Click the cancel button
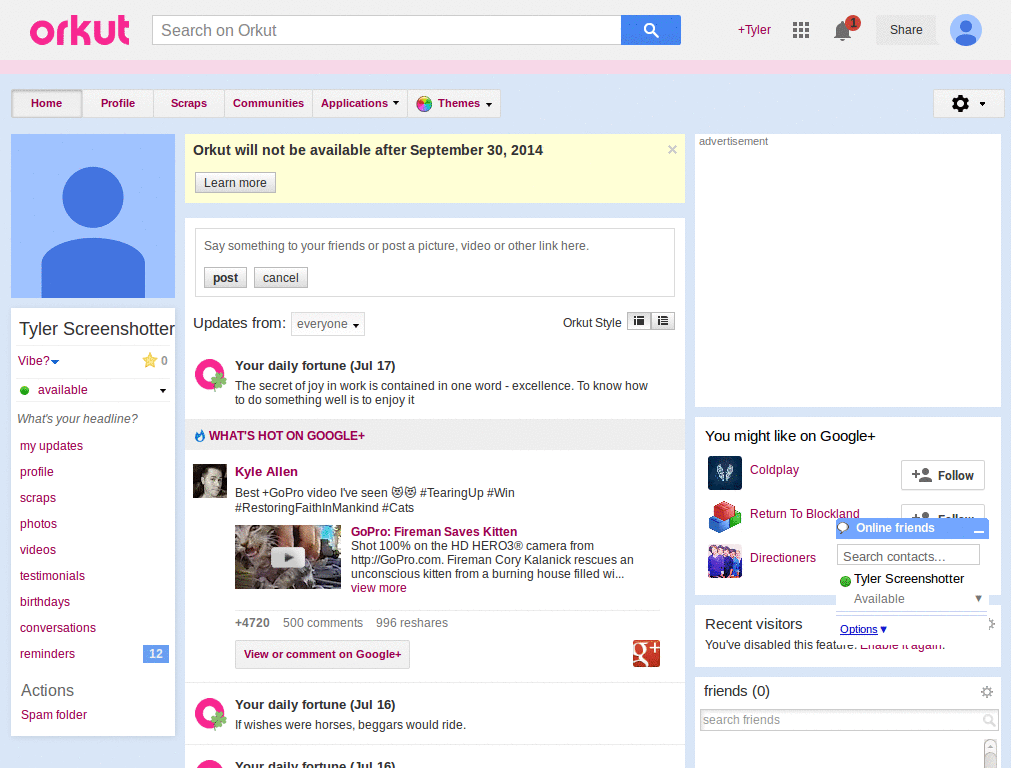1024x768 pixels. 281,278
